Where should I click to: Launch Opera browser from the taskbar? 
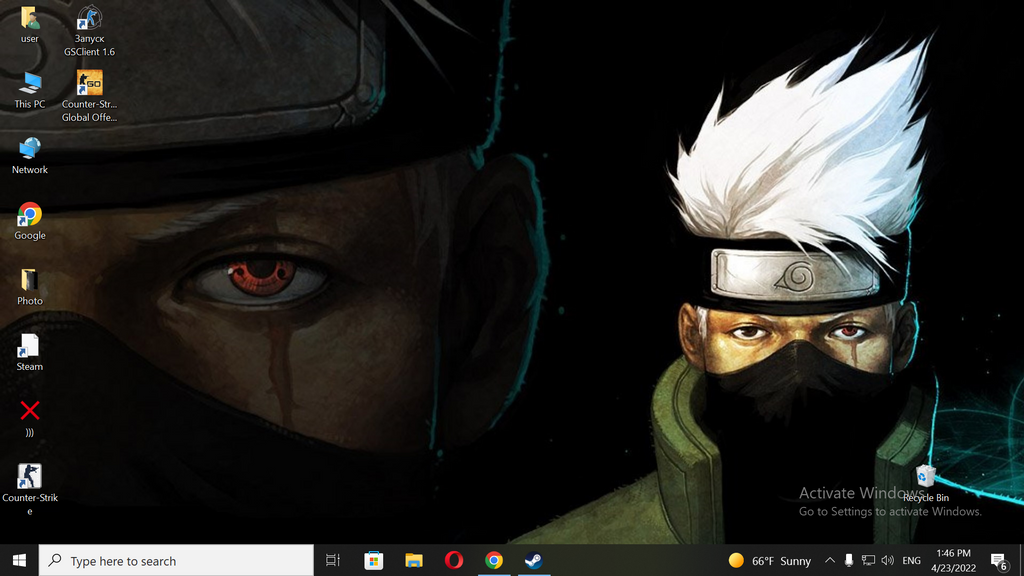(454, 560)
